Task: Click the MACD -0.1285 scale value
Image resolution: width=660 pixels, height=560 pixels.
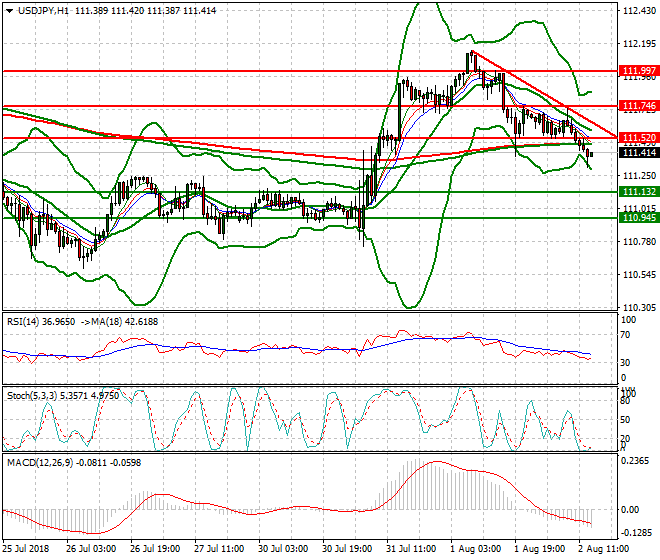Action: click(x=635, y=533)
